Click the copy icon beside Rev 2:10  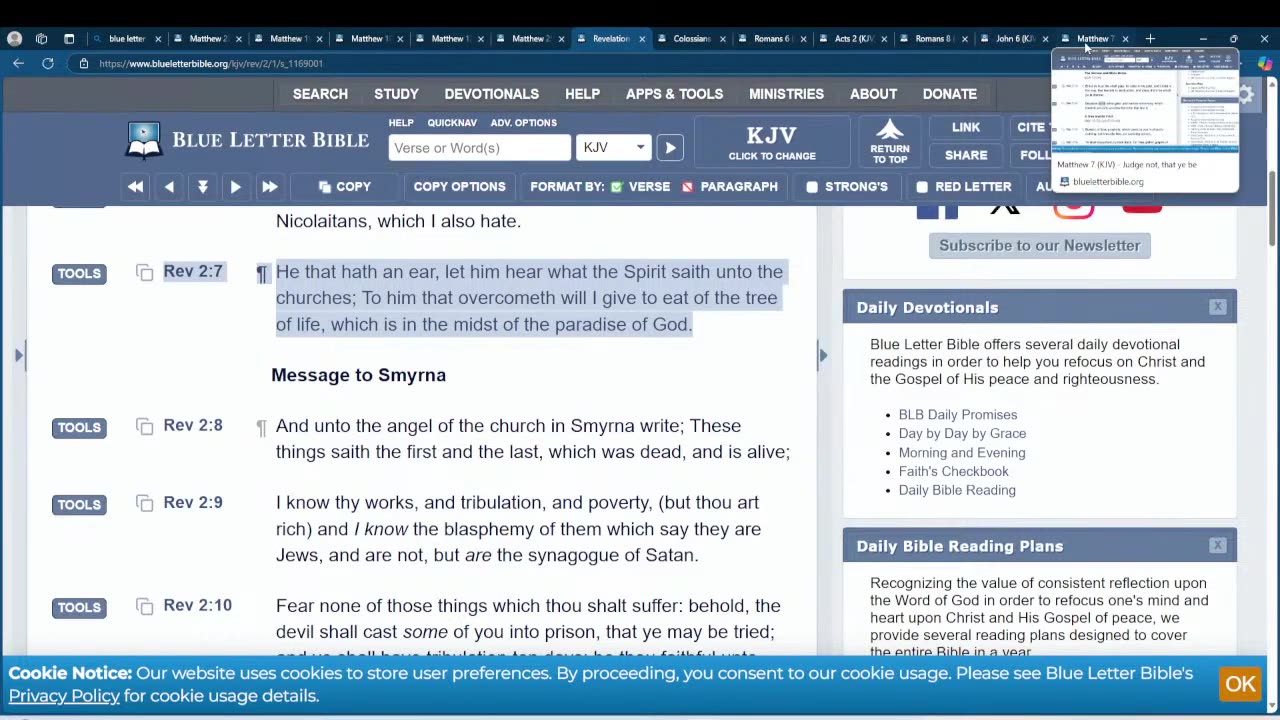[x=145, y=607]
